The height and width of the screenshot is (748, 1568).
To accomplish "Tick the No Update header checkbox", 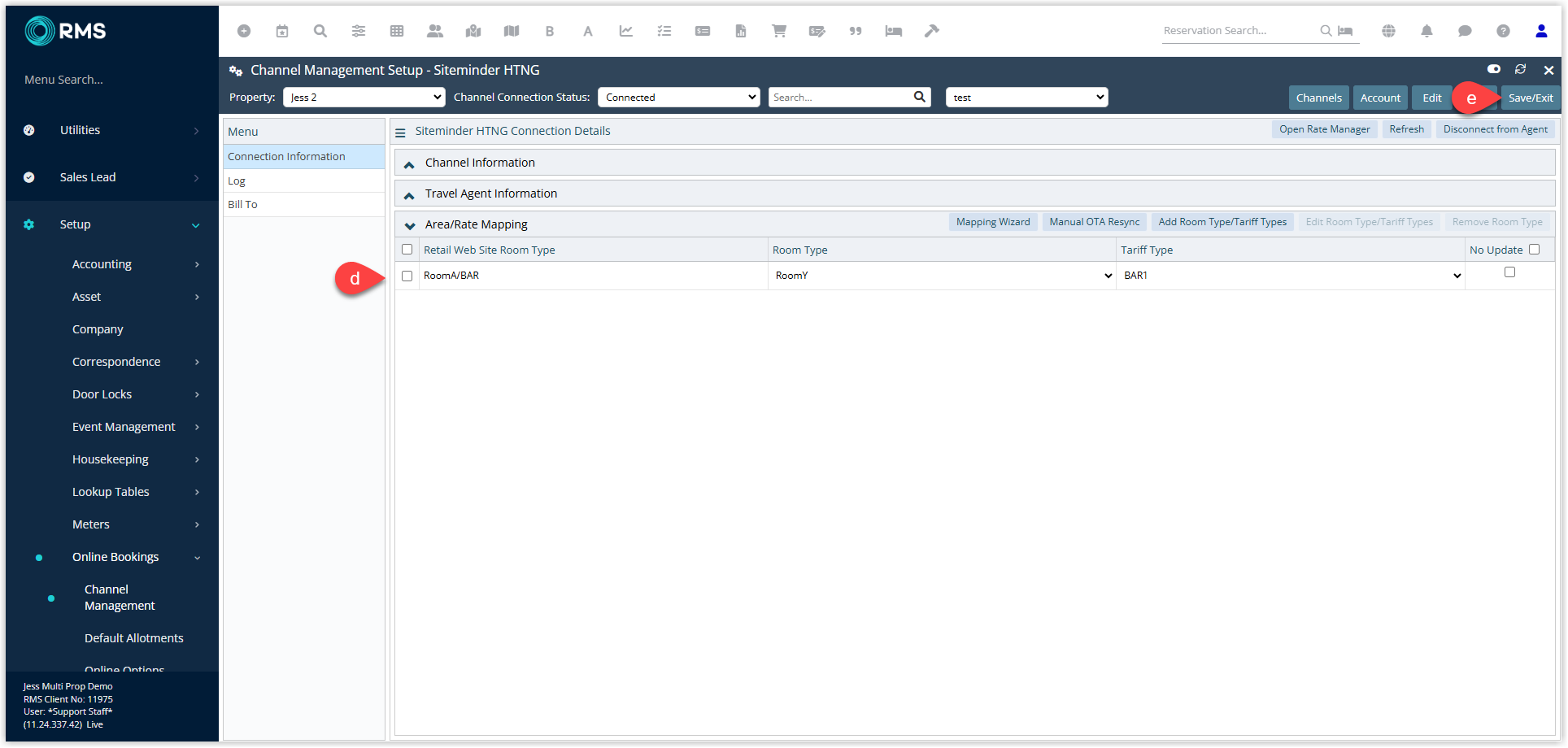I will coord(1535,250).
